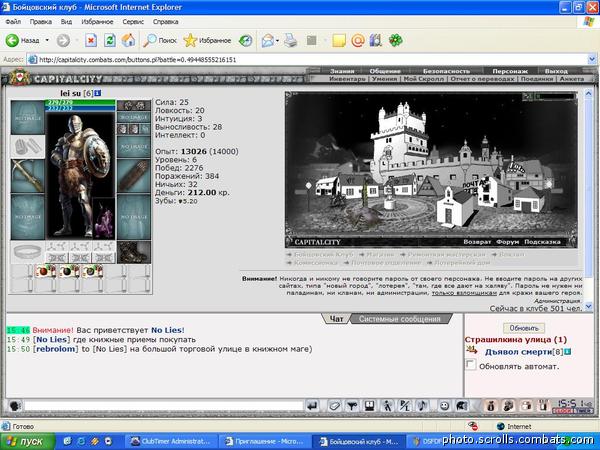Click the belt equipment slot

(28, 252)
